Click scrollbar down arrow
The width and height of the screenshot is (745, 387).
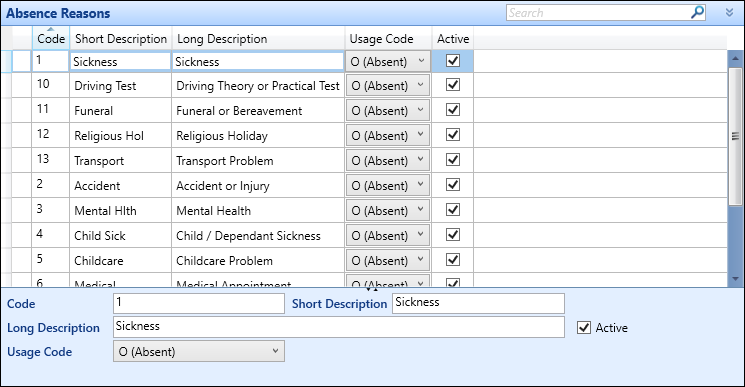(x=735, y=279)
